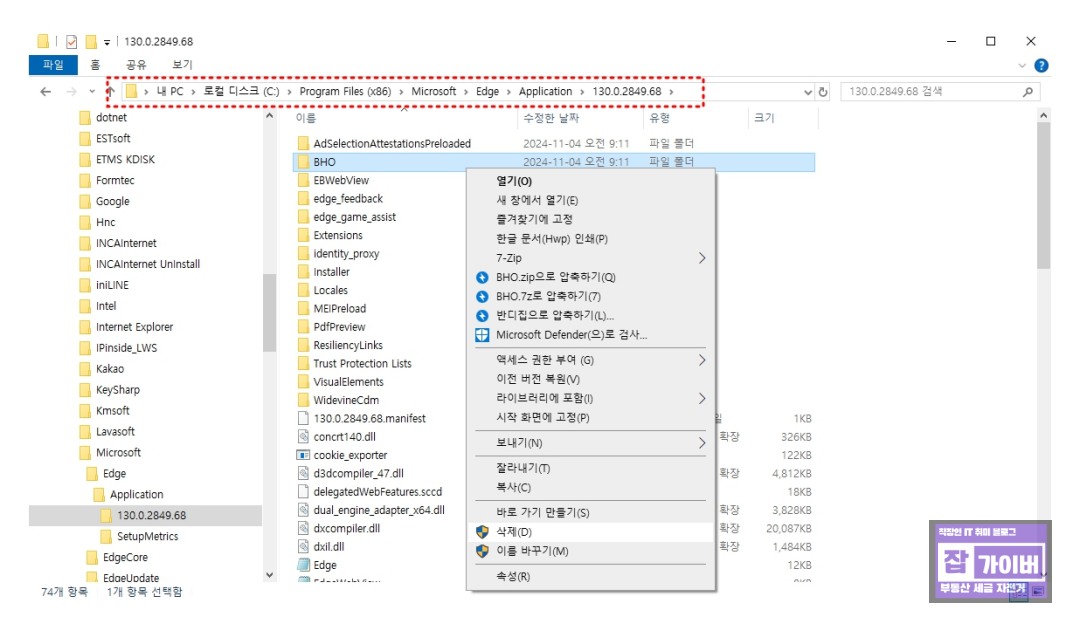The image size is (1080, 631).
Task: Click Application in the address path
Action: 546,92
